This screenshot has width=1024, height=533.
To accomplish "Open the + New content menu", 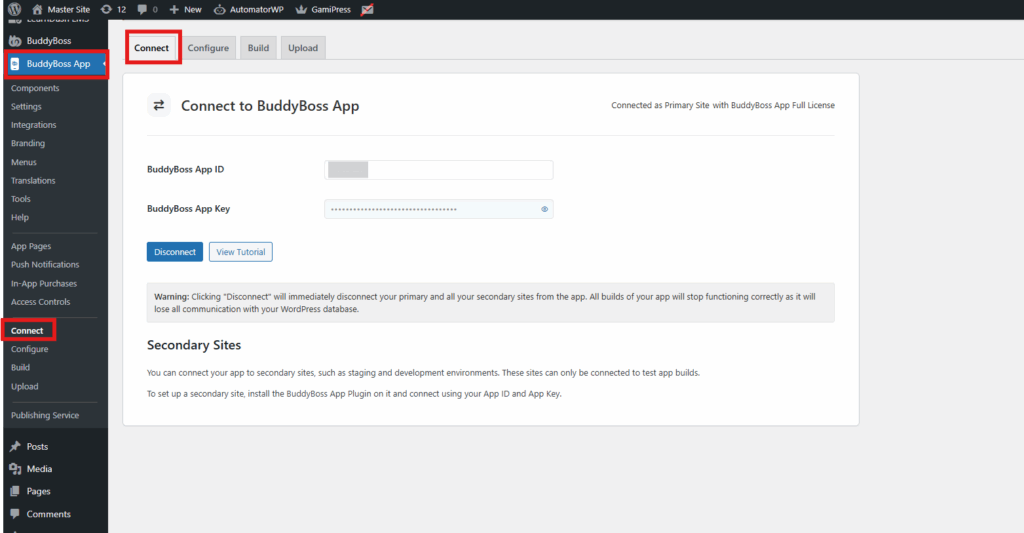I will tap(185, 9).
